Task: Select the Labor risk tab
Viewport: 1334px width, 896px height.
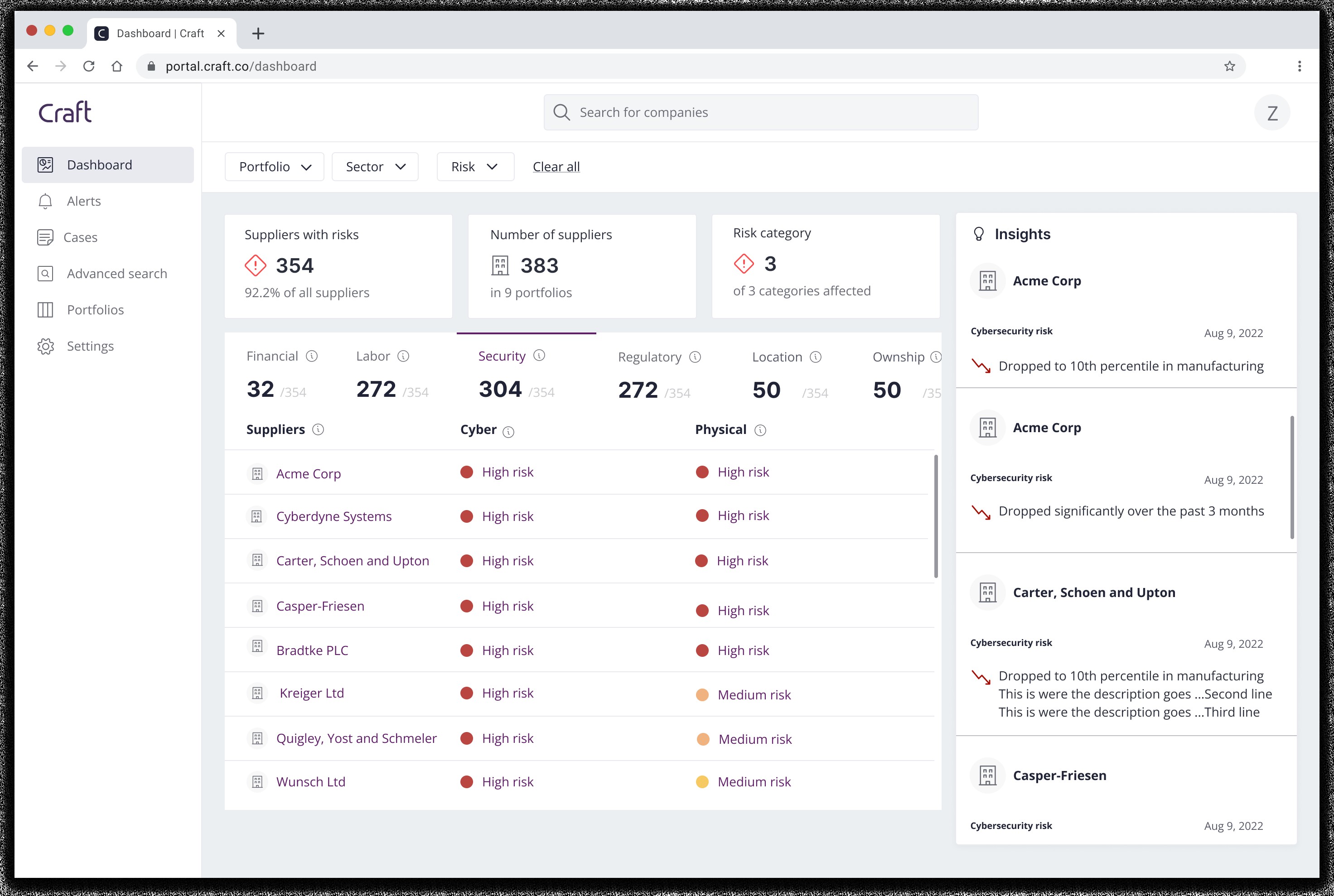Action: click(x=392, y=375)
